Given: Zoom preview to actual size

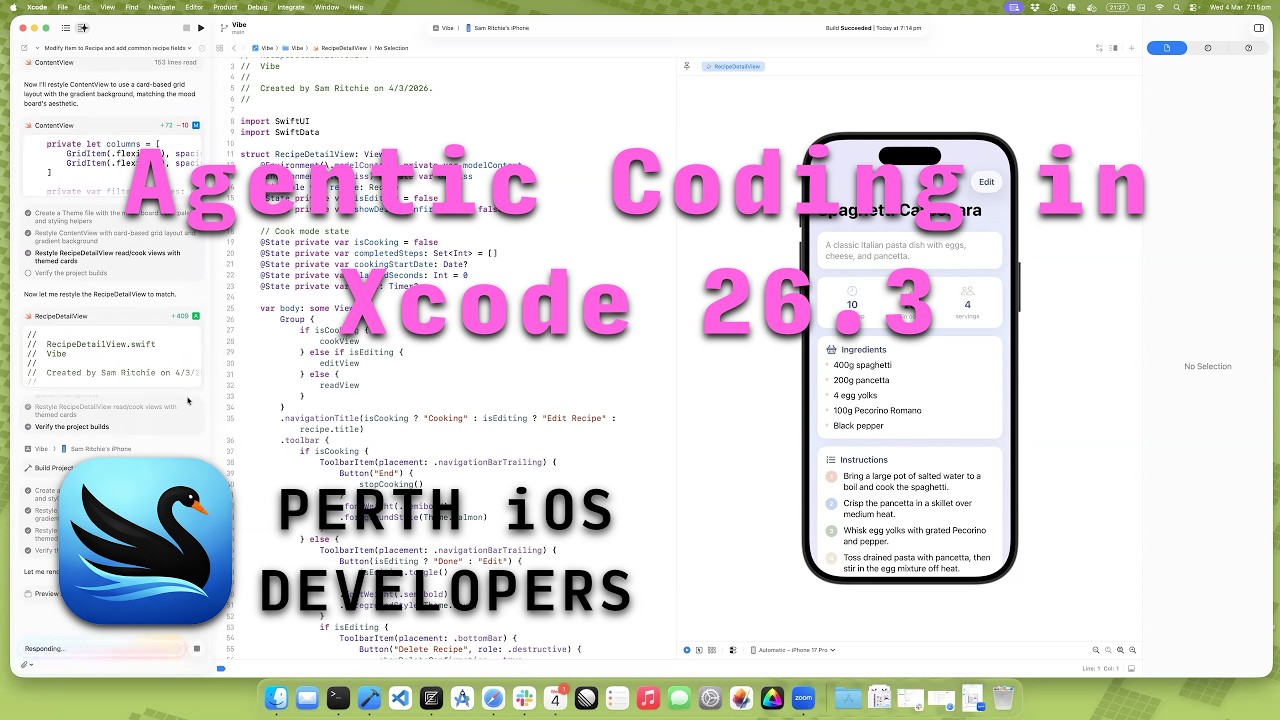Looking at the screenshot, I should point(1108,650).
